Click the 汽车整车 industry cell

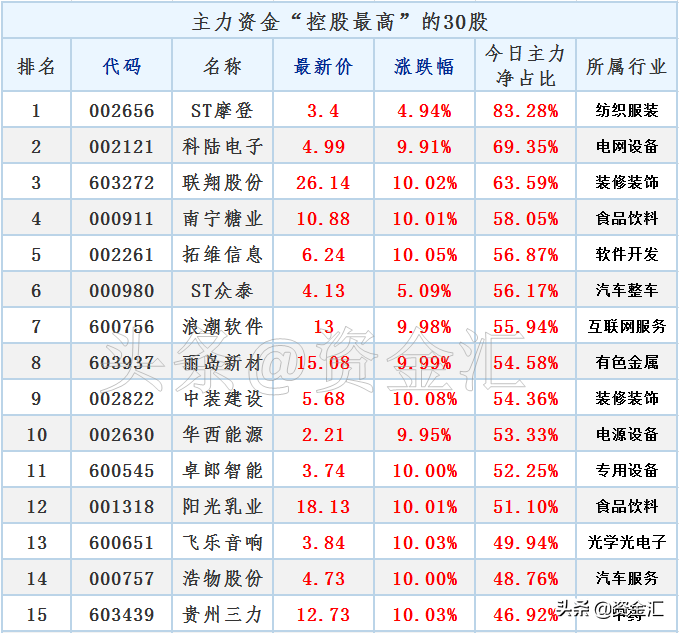pos(627,290)
